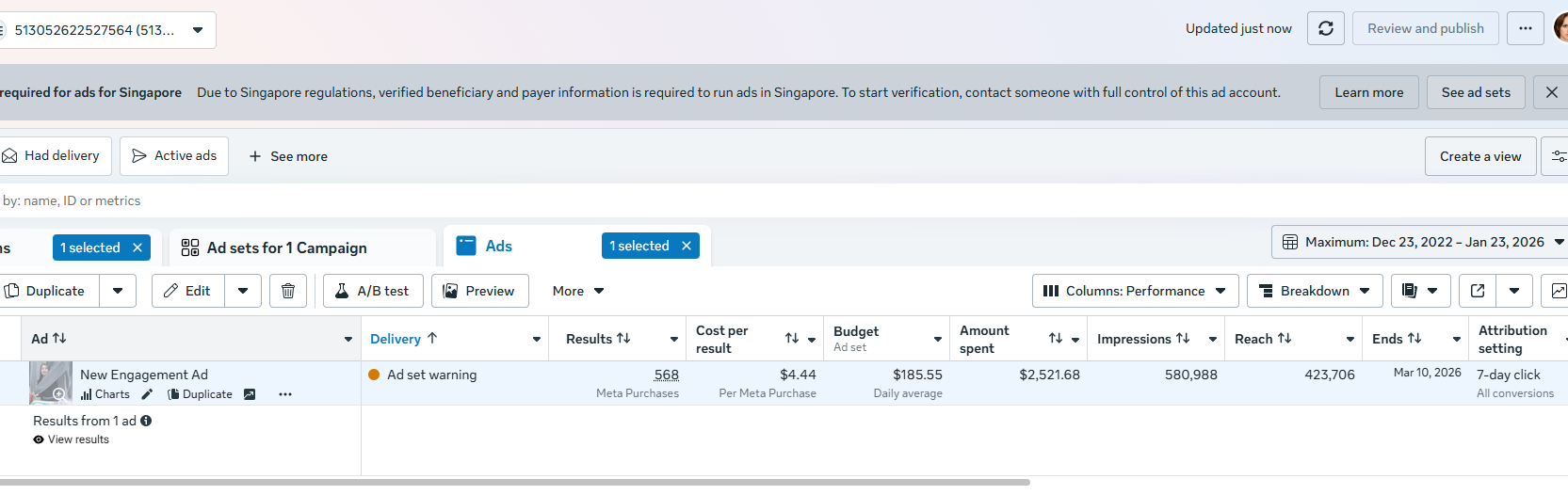Click the Learn more button
Viewport: 1568px width, 495px height.
(1368, 92)
